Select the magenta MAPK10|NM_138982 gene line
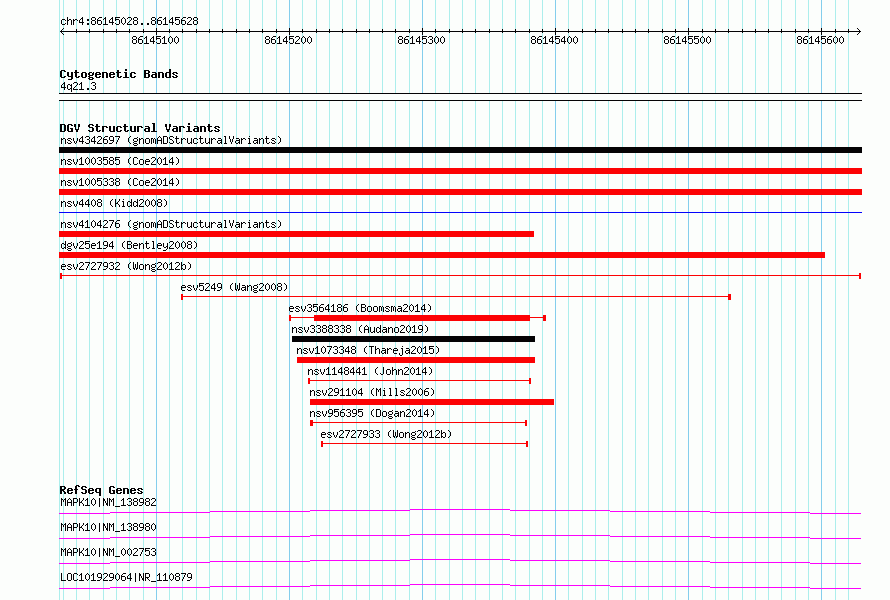The height and width of the screenshot is (600, 890). tap(460, 511)
